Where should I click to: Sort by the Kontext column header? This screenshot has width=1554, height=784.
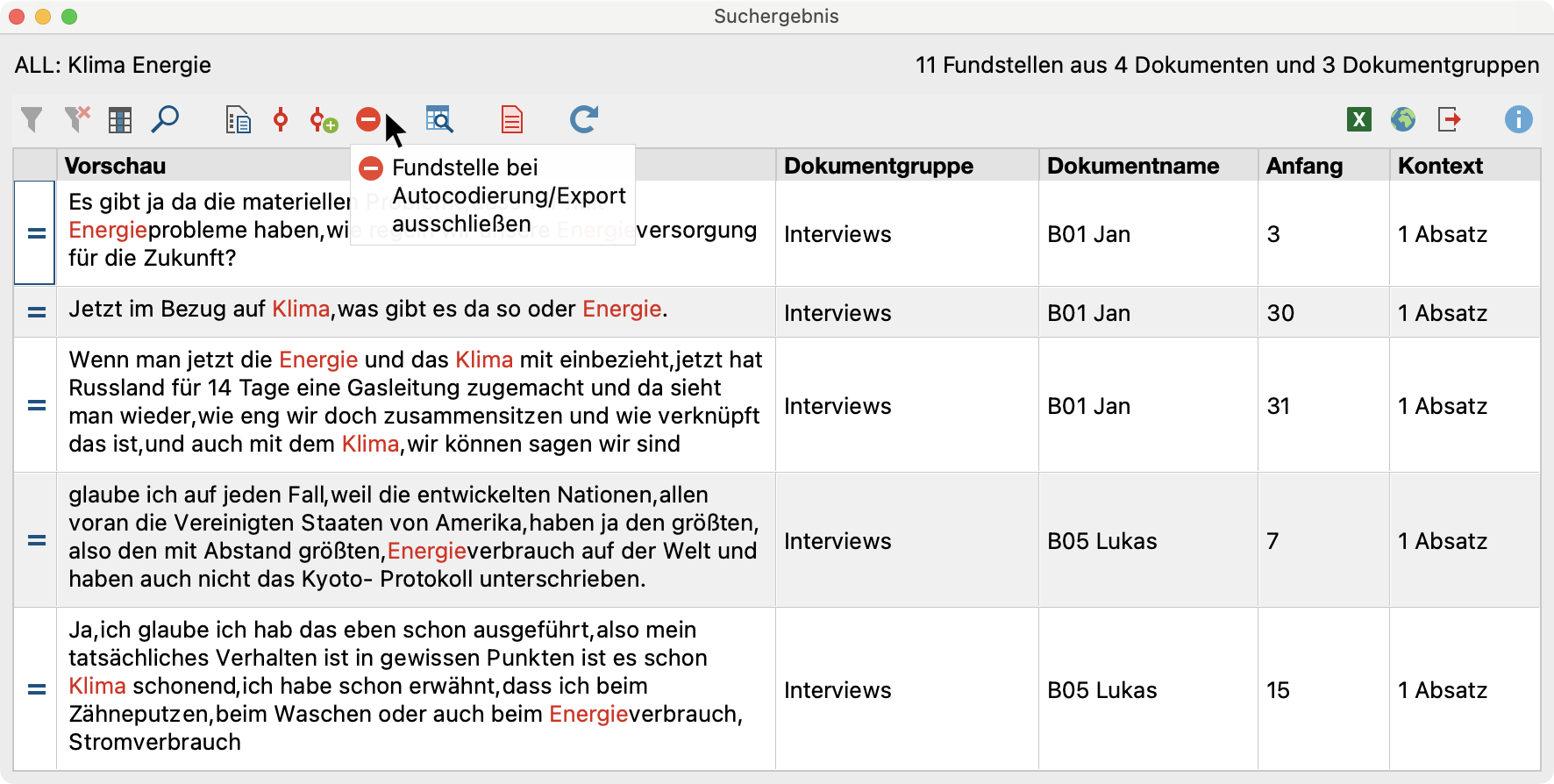pos(1465,165)
